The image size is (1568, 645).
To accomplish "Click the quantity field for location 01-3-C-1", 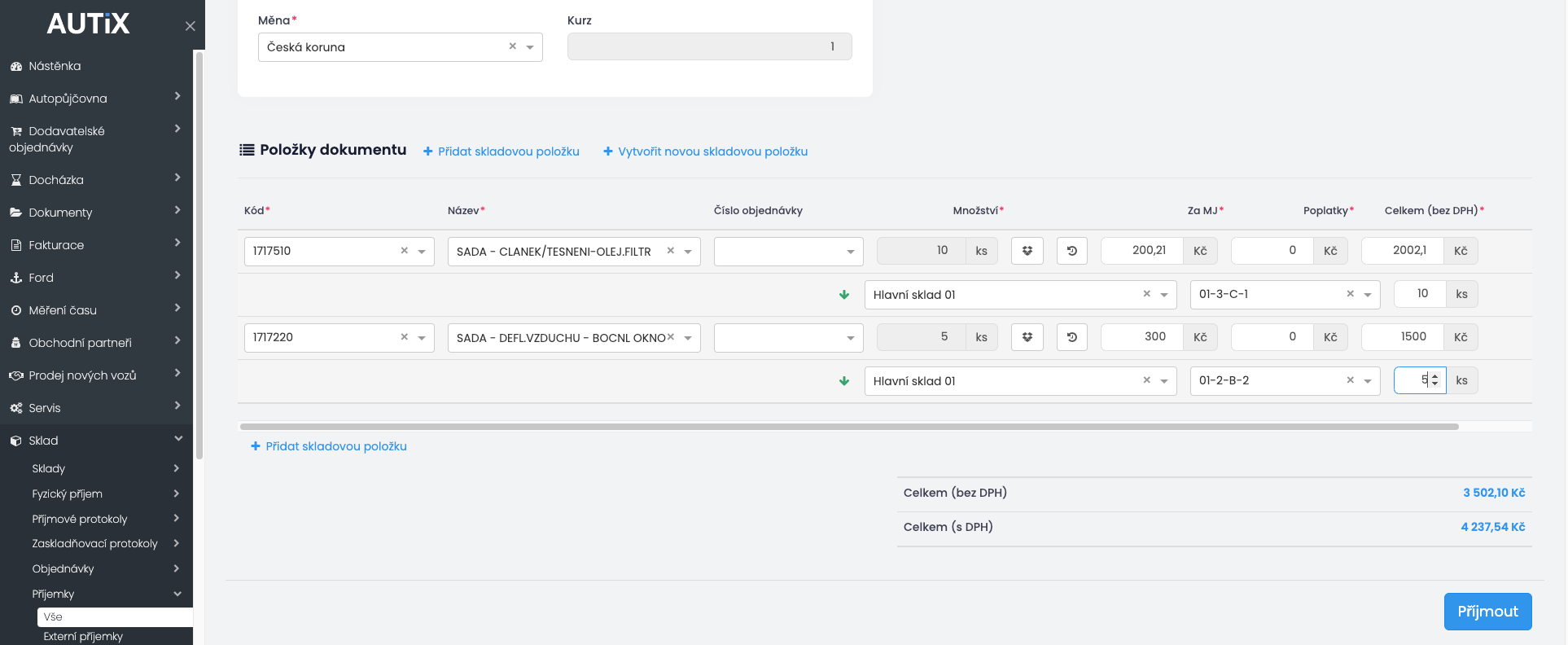I will 1420,294.
